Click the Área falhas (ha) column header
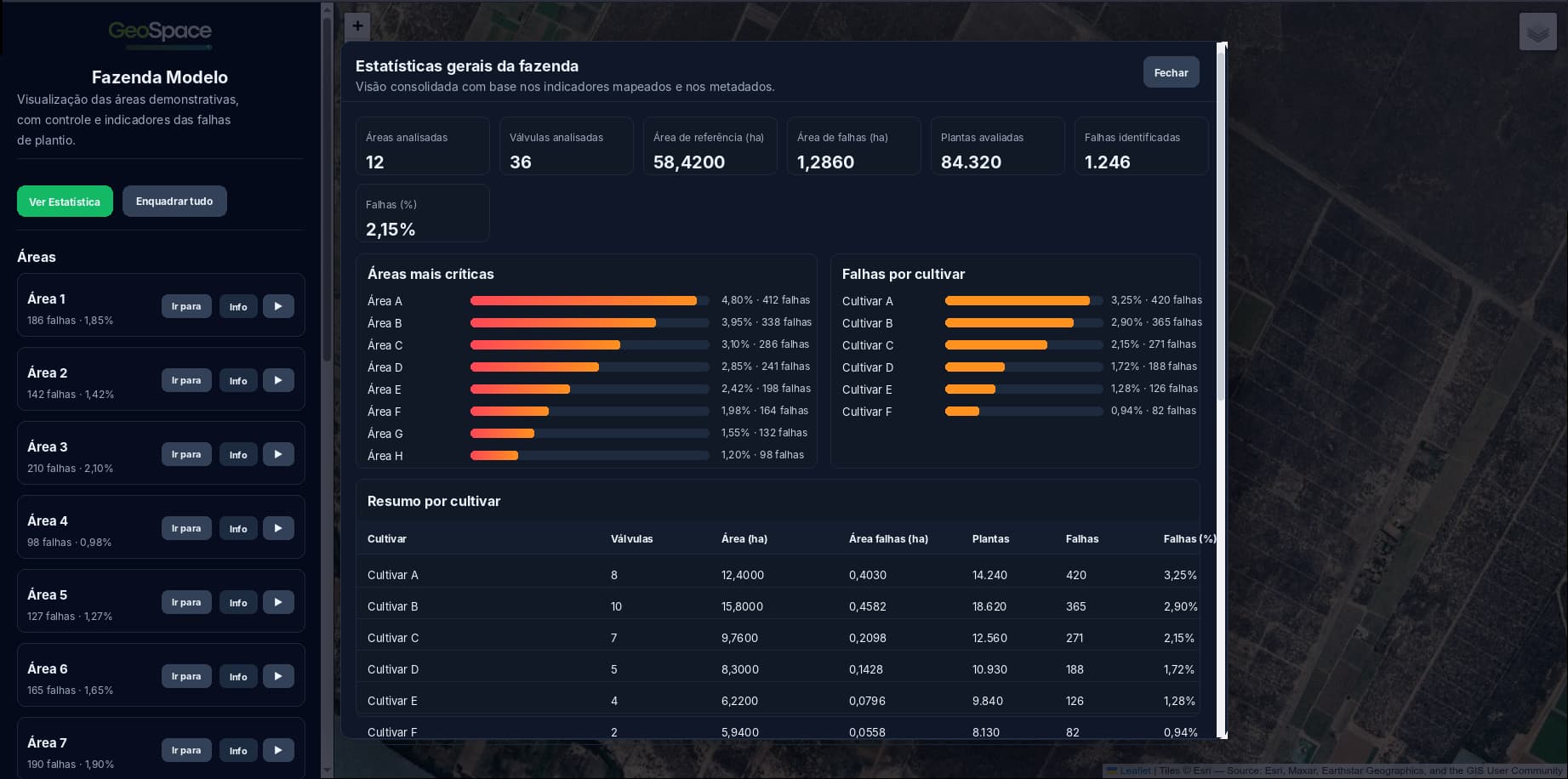This screenshot has width=1568, height=779. (888, 539)
